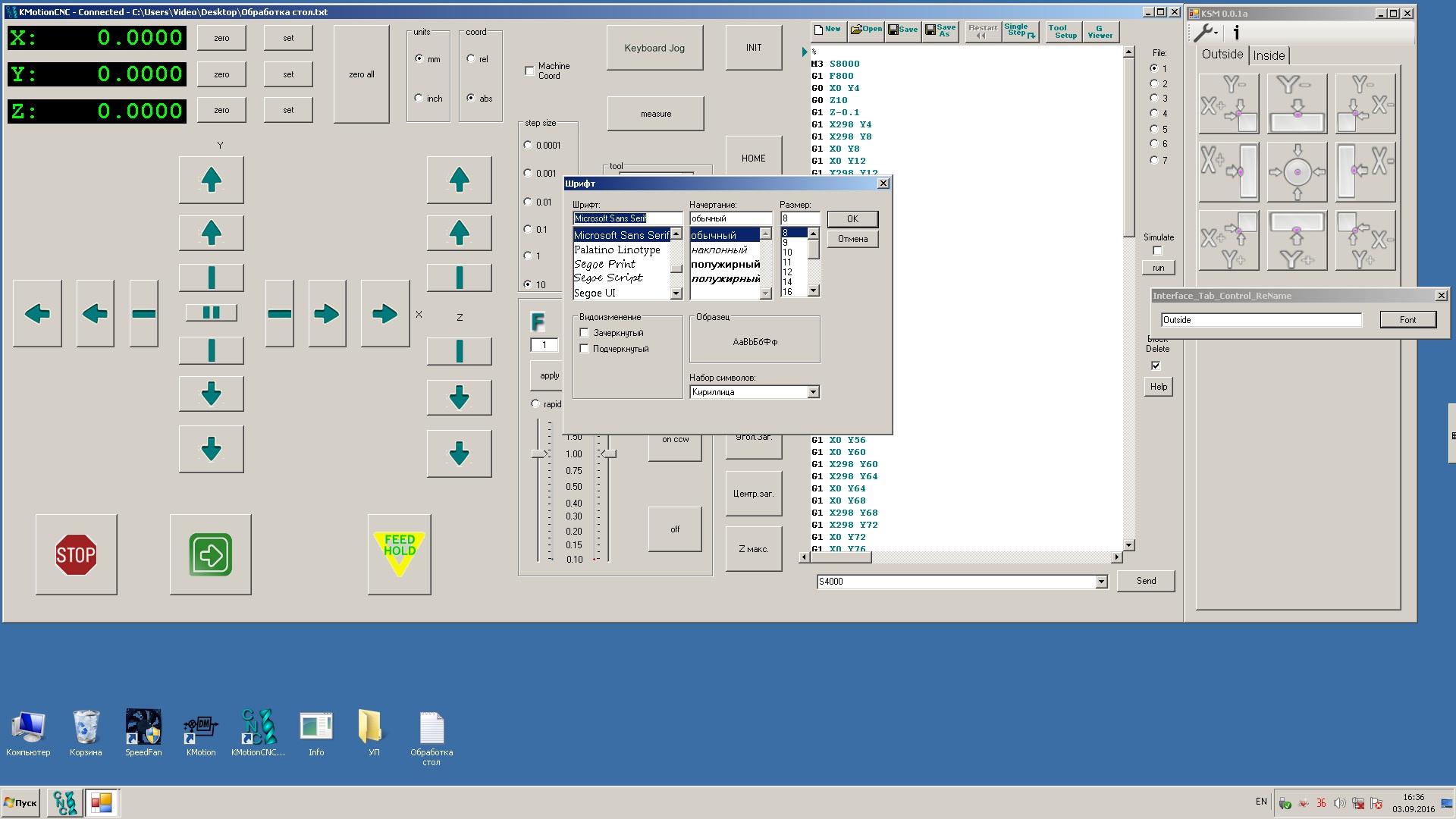This screenshot has height=819, width=1456.
Task: Click the wrench settings icon in KSM
Action: pos(1204,33)
